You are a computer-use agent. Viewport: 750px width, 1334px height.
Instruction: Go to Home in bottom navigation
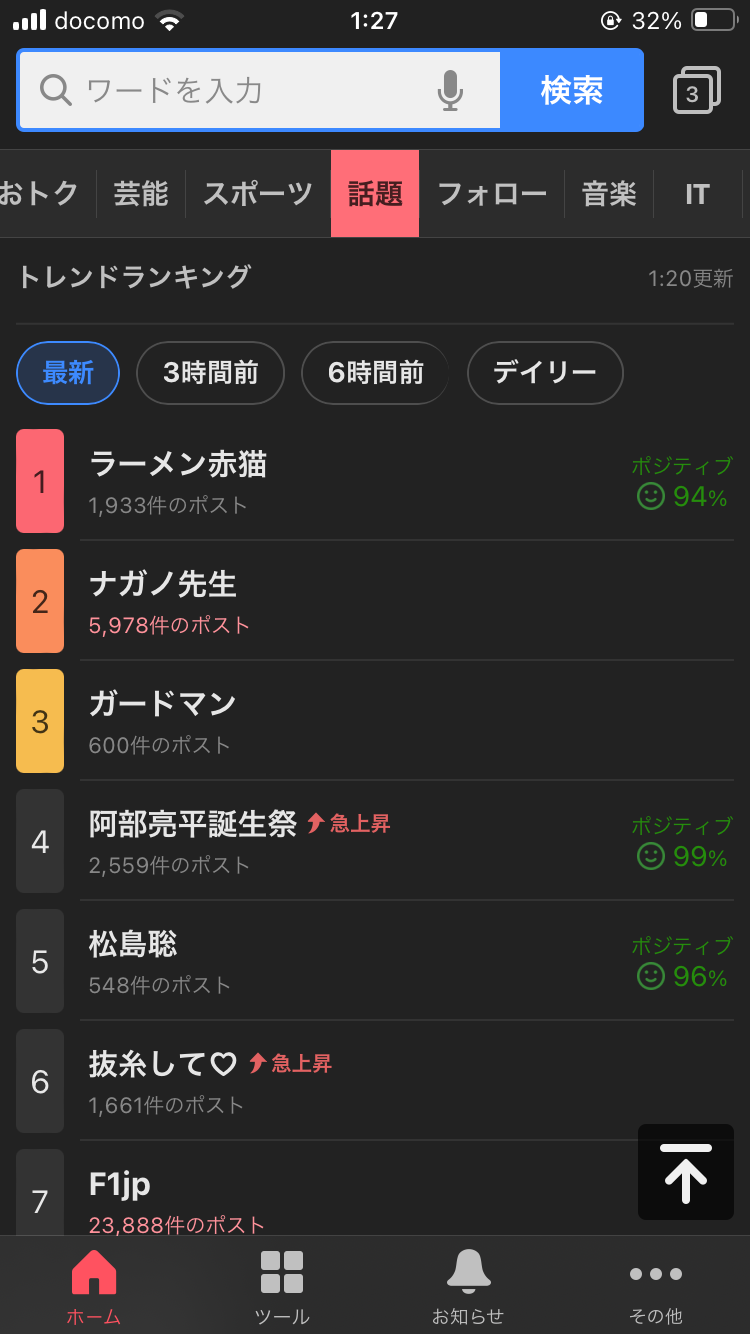tap(94, 1286)
